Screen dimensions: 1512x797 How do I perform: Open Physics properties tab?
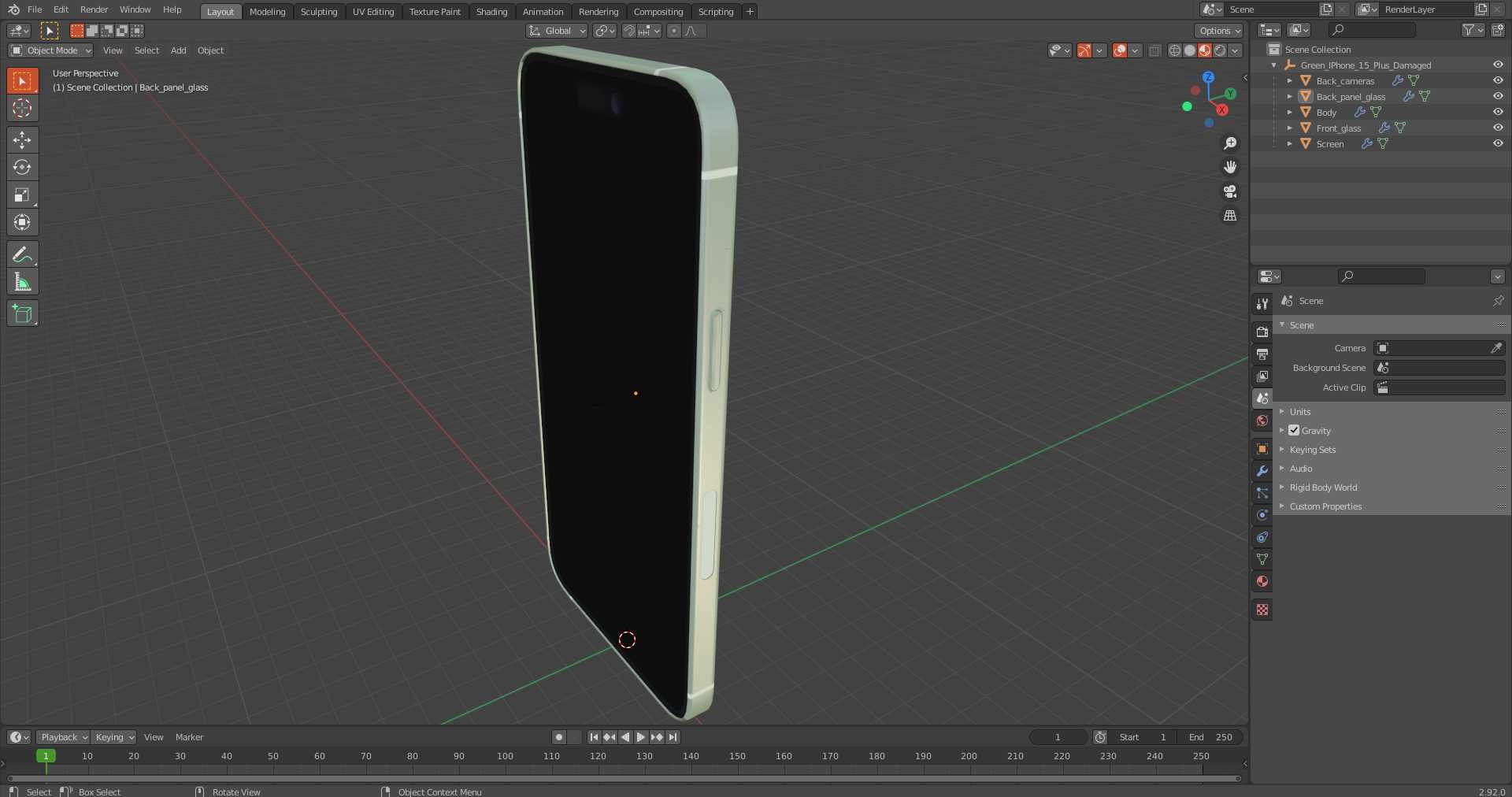[x=1262, y=515]
